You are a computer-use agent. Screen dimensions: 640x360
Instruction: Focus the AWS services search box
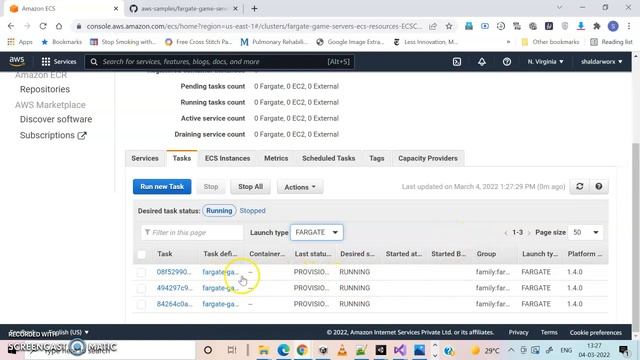click(220, 62)
